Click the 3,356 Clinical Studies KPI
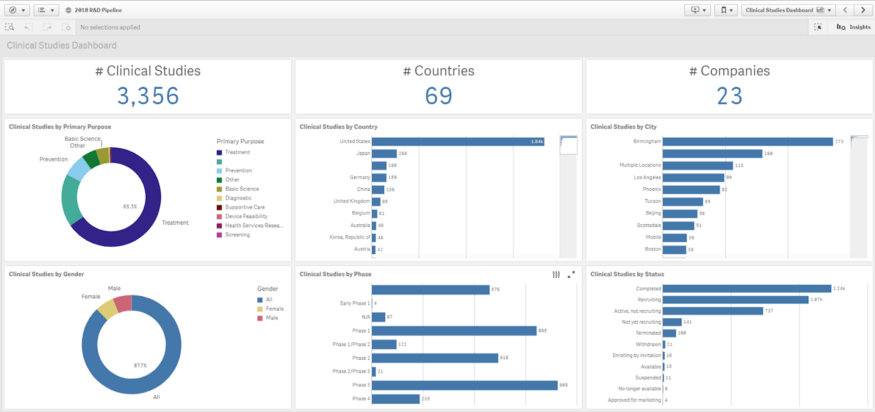This screenshot has height=412, width=875. coord(148,96)
